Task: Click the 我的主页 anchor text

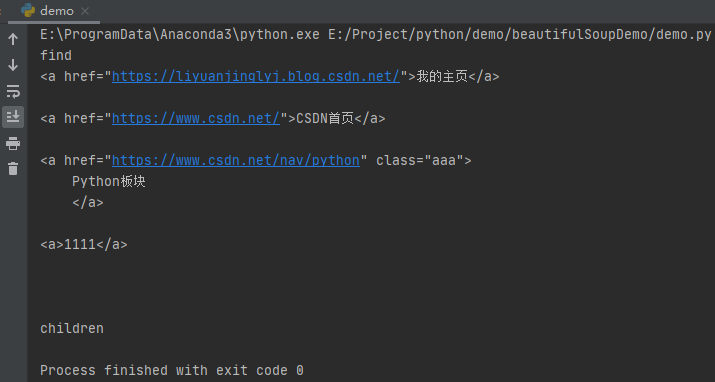Action: [442, 76]
